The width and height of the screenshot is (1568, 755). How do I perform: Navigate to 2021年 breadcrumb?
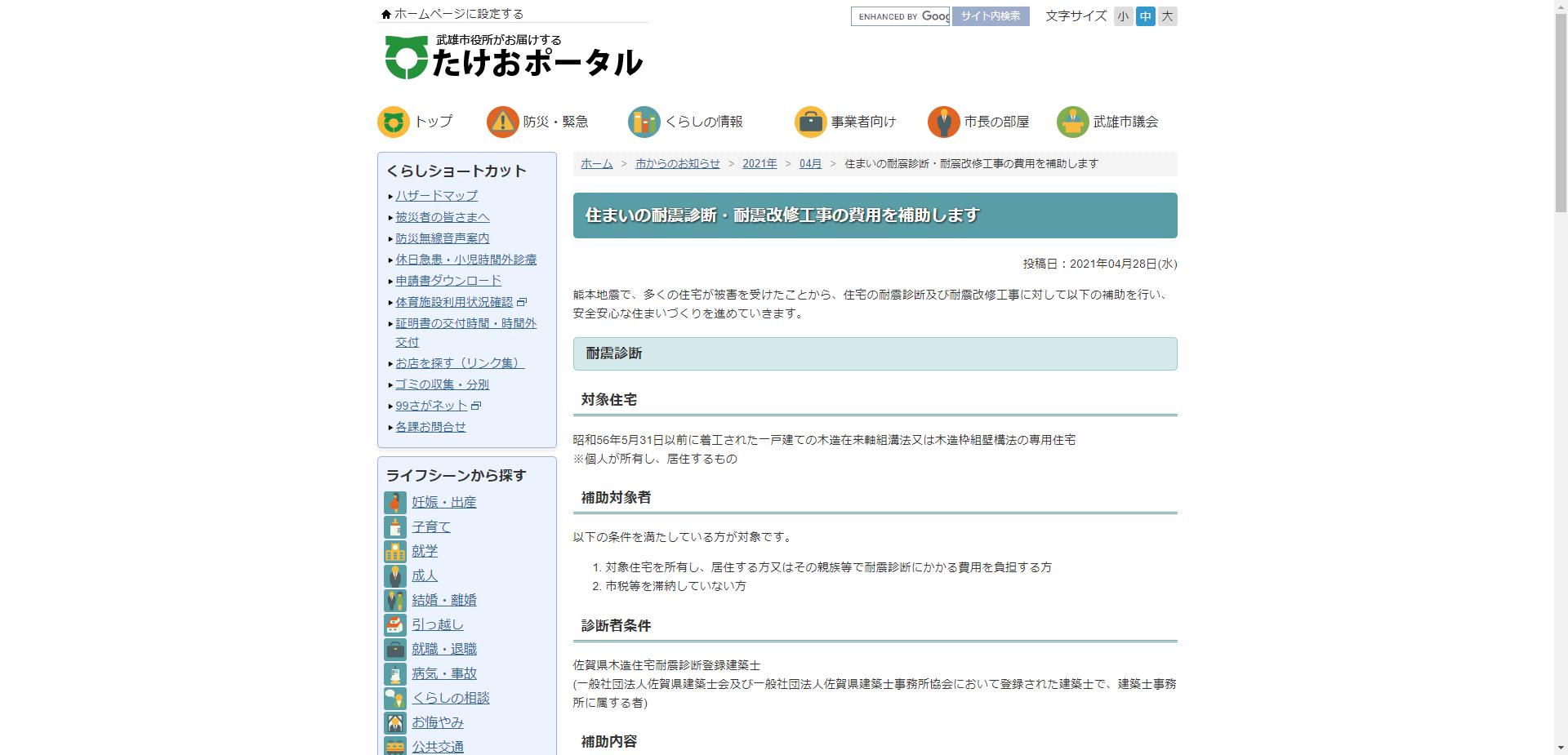click(759, 164)
